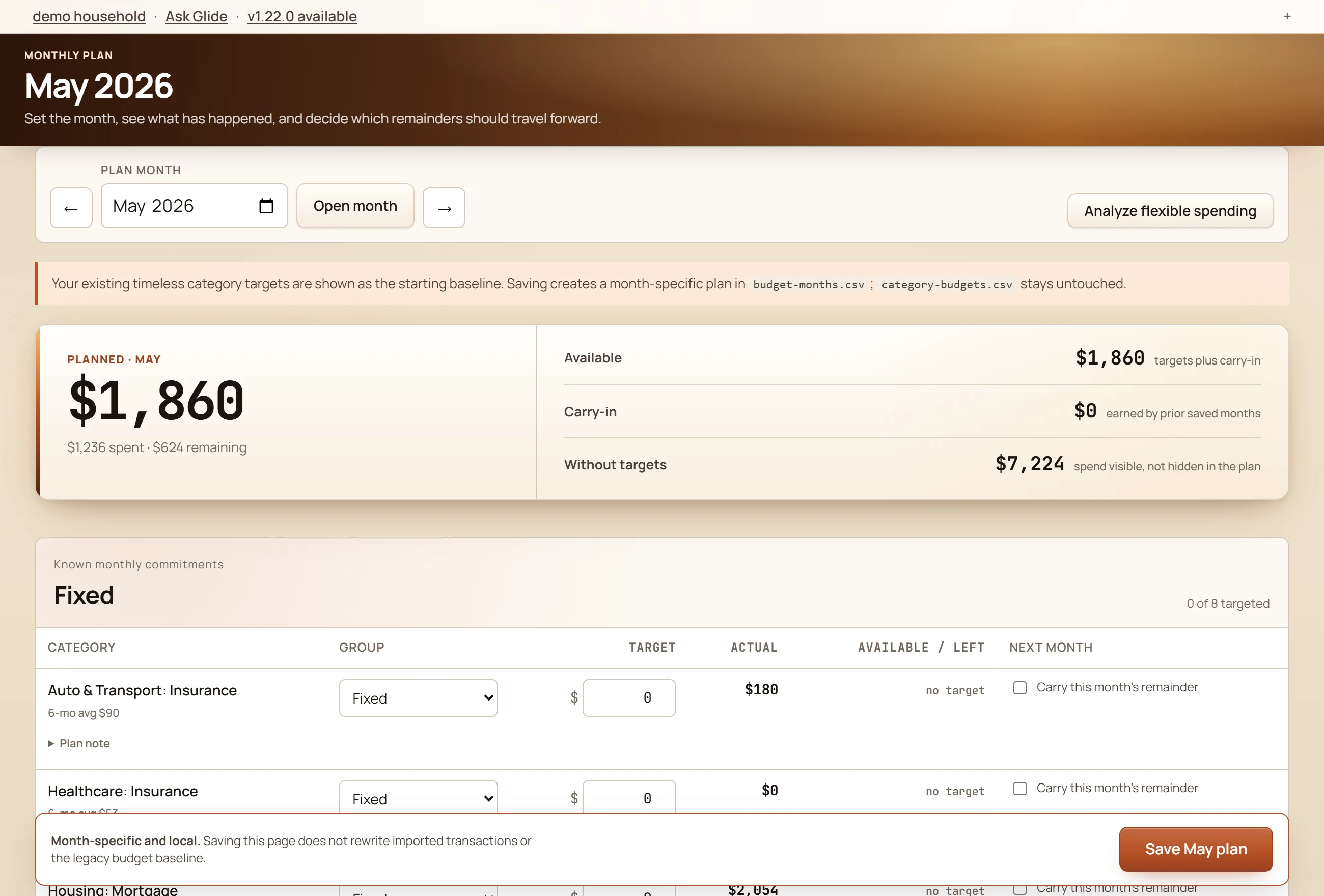
Task: Click the budget-months.csv filename
Action: click(809, 284)
